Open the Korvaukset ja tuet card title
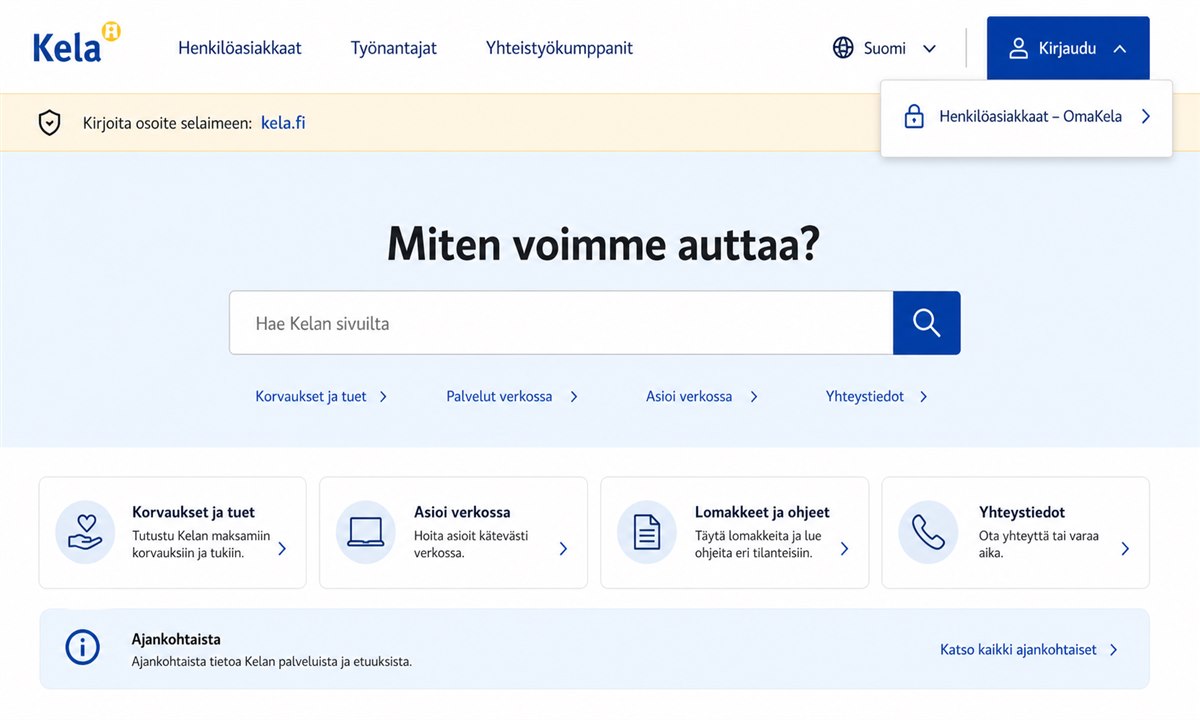 [x=193, y=512]
